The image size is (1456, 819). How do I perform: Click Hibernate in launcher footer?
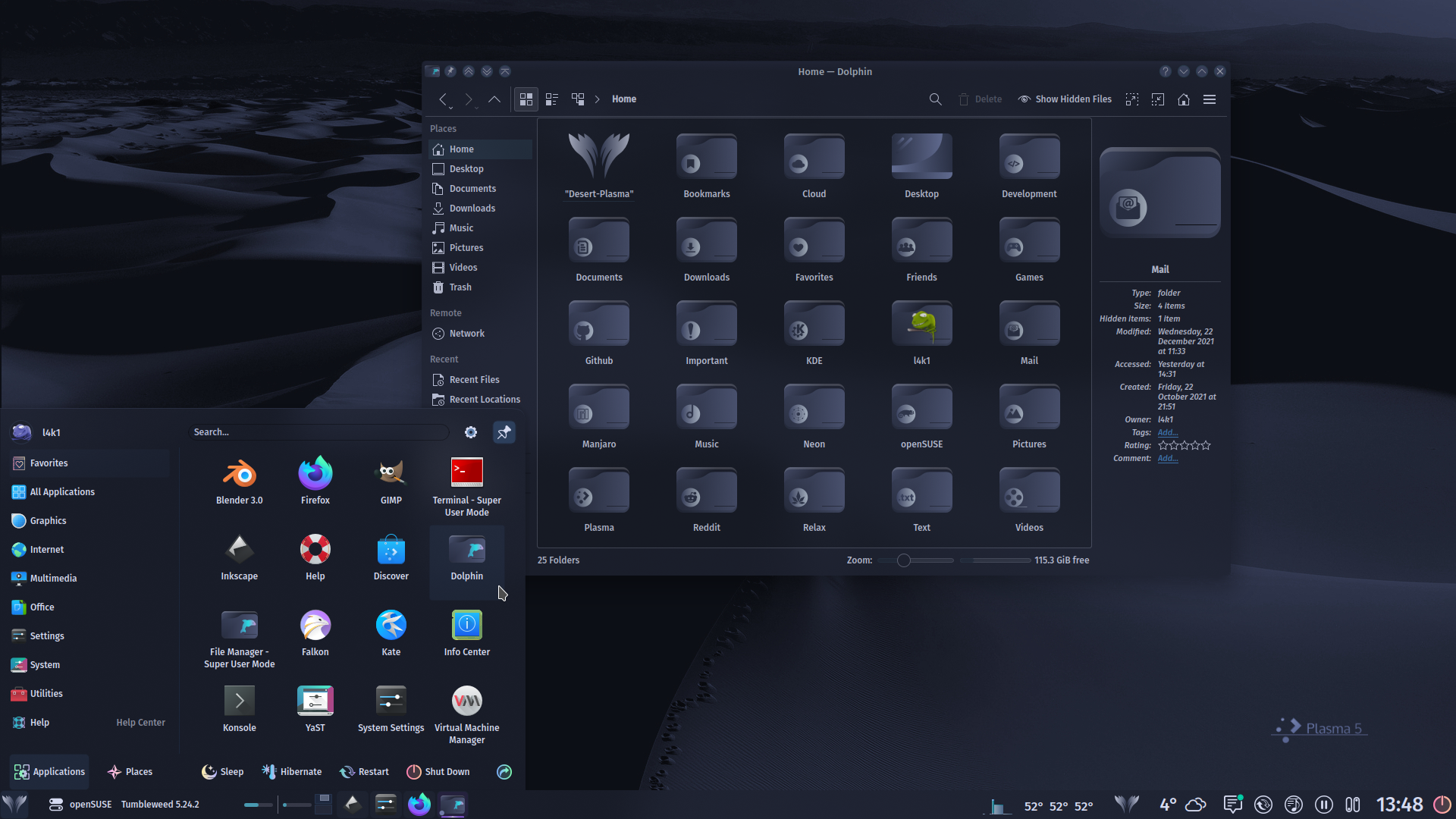[291, 772]
